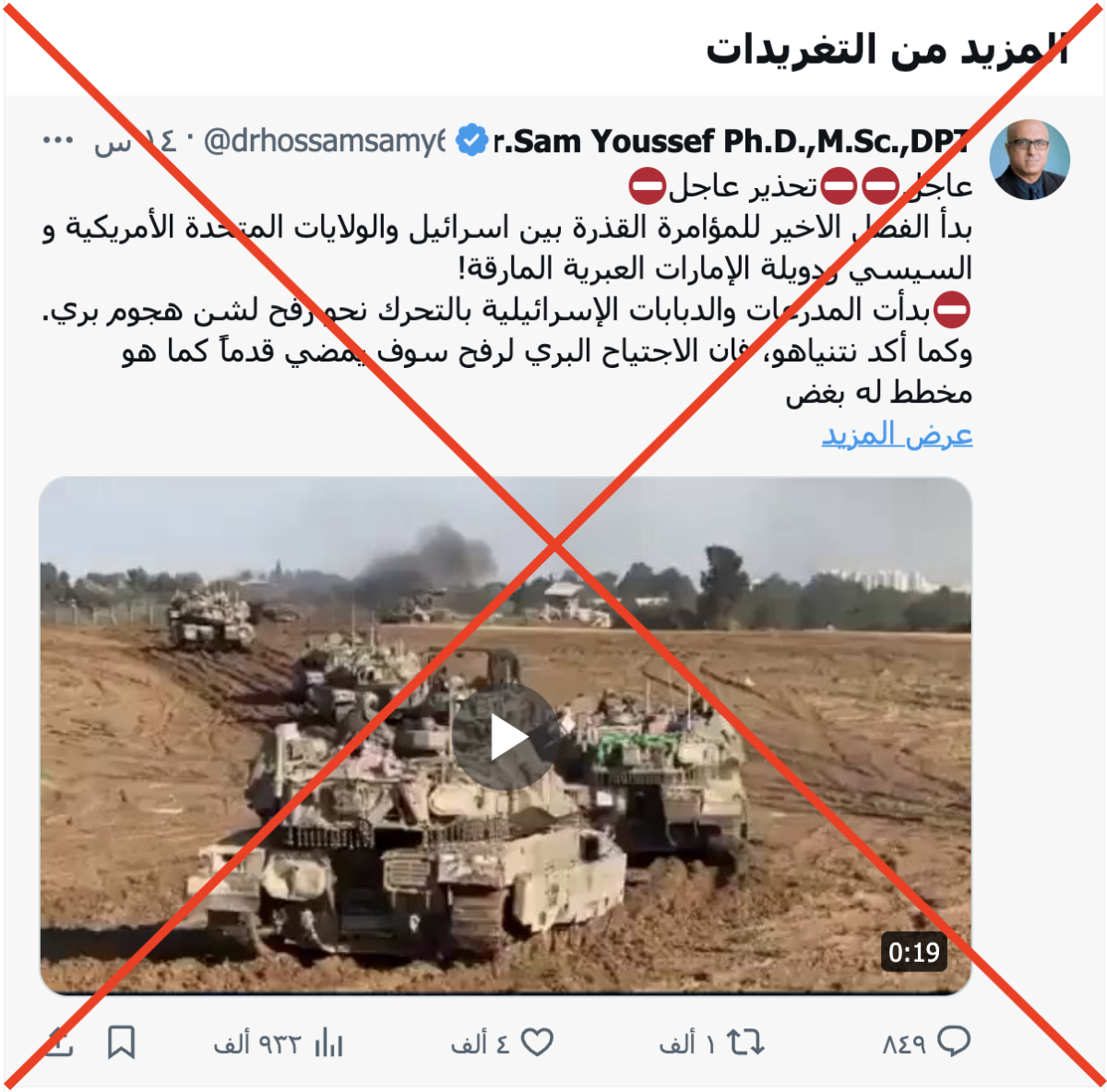1107x1092 pixels.
Task: Expand tweet via عرض المزيد link
Action: 897,433
